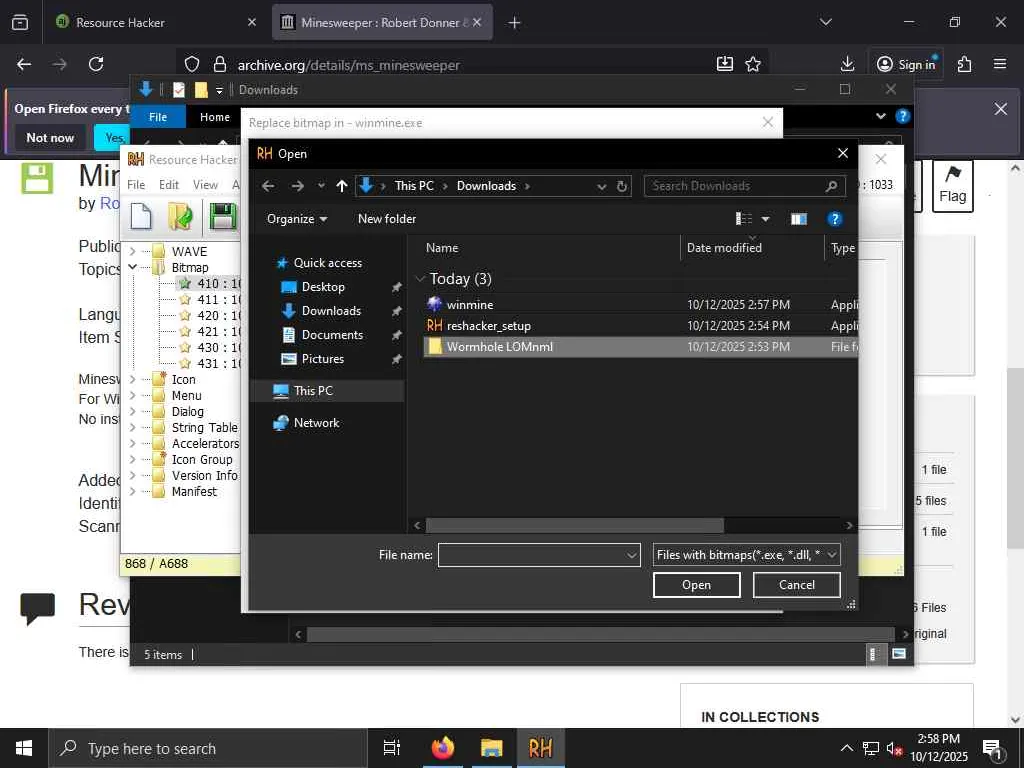Open a new browser tab
Screen dimensions: 1024x768
[x=514, y=22]
